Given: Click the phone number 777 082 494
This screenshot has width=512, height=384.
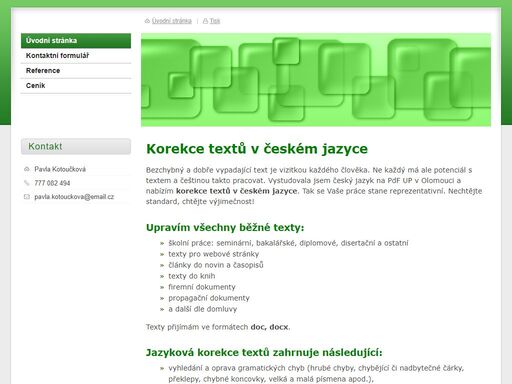Looking at the screenshot, I should coord(52,183).
